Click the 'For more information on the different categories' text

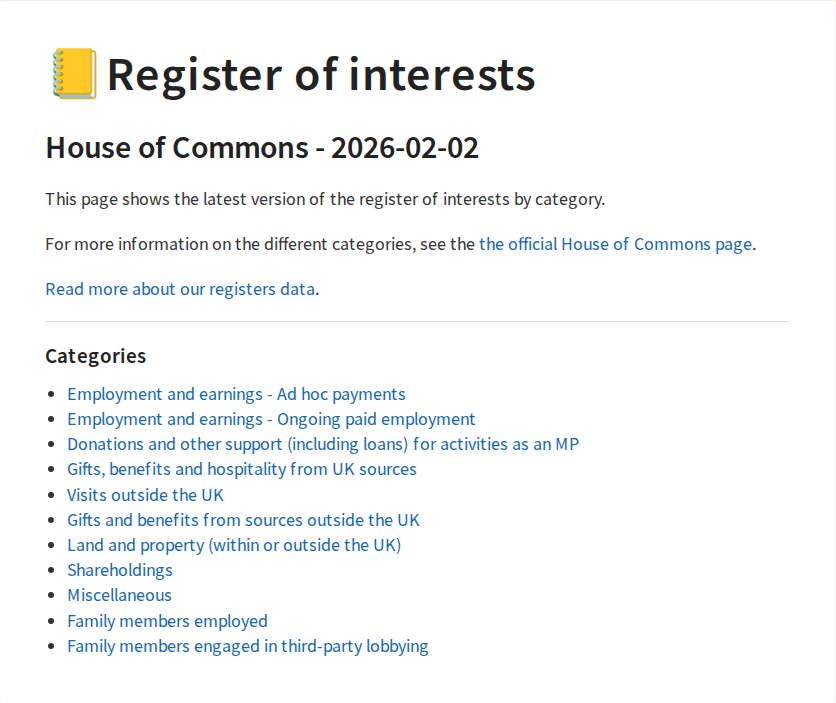tap(260, 244)
